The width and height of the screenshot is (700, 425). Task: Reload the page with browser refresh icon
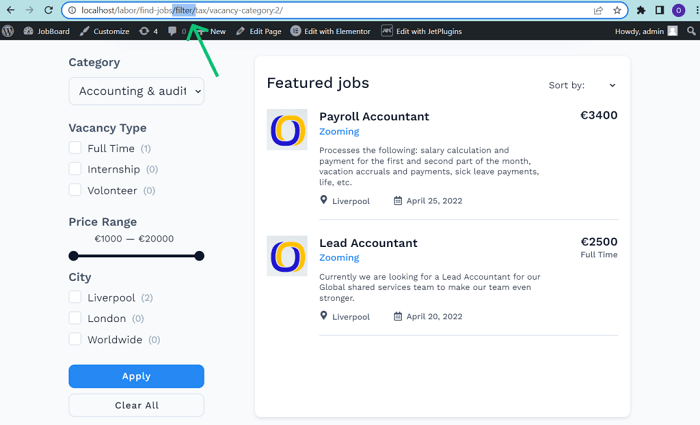(48, 10)
